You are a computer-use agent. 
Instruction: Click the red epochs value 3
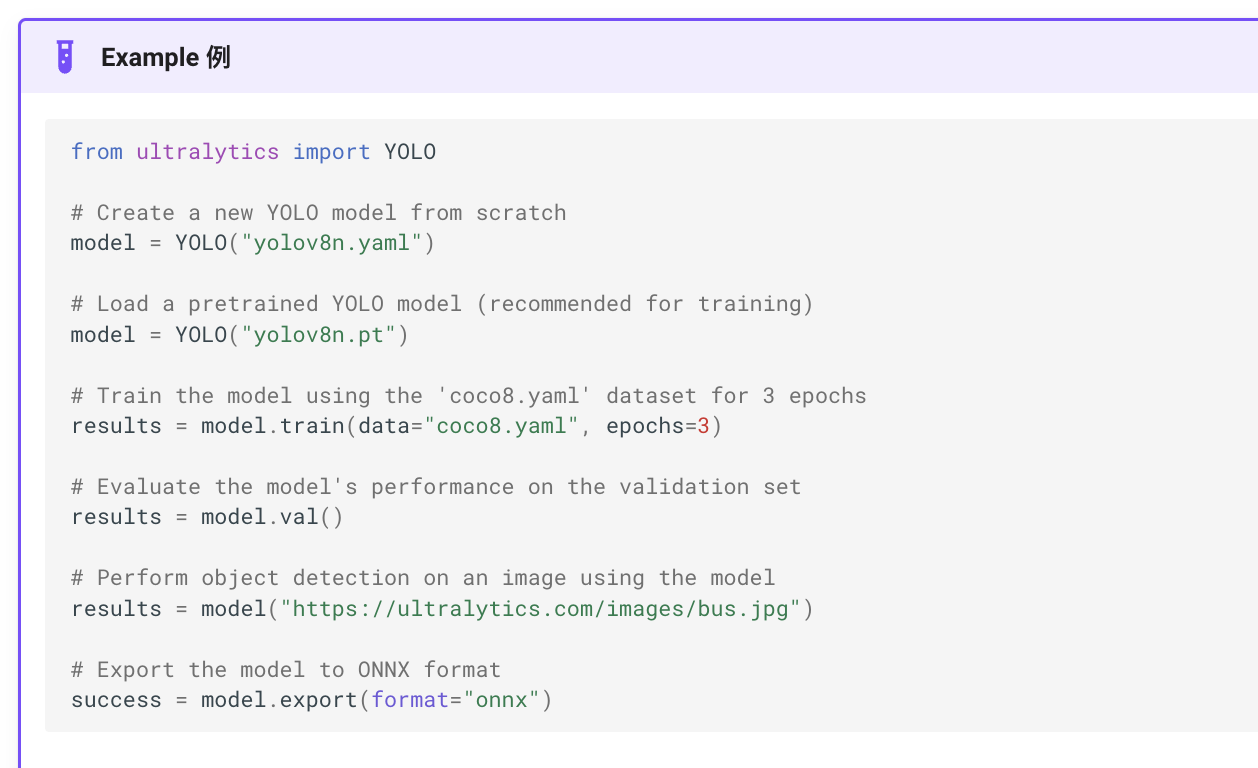(x=703, y=426)
